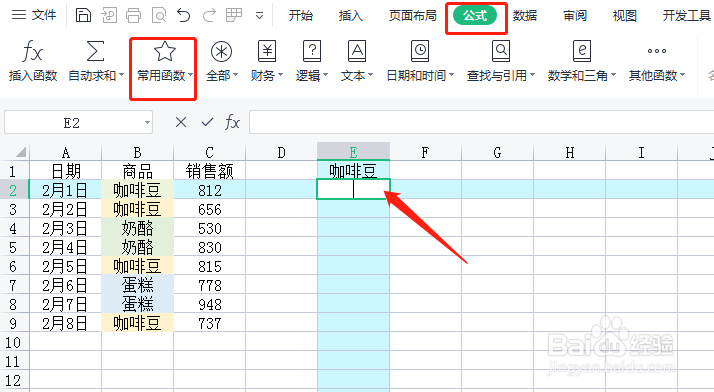
Task: Click the 日期 header cell
Action: click(x=66, y=171)
